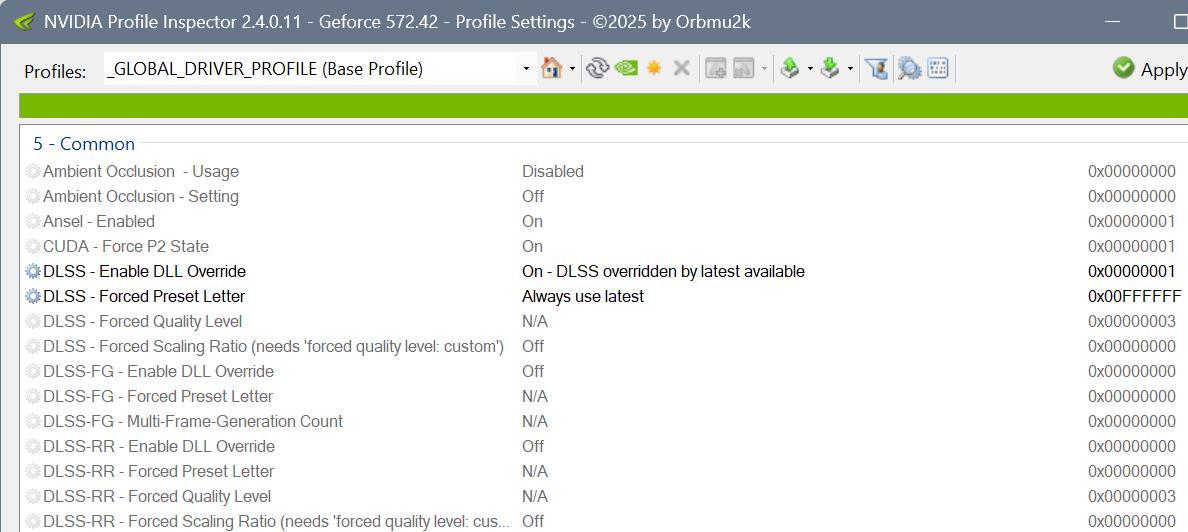The height and width of the screenshot is (532, 1188).
Task: Click the export profiles green up-arrow icon
Action: [789, 68]
